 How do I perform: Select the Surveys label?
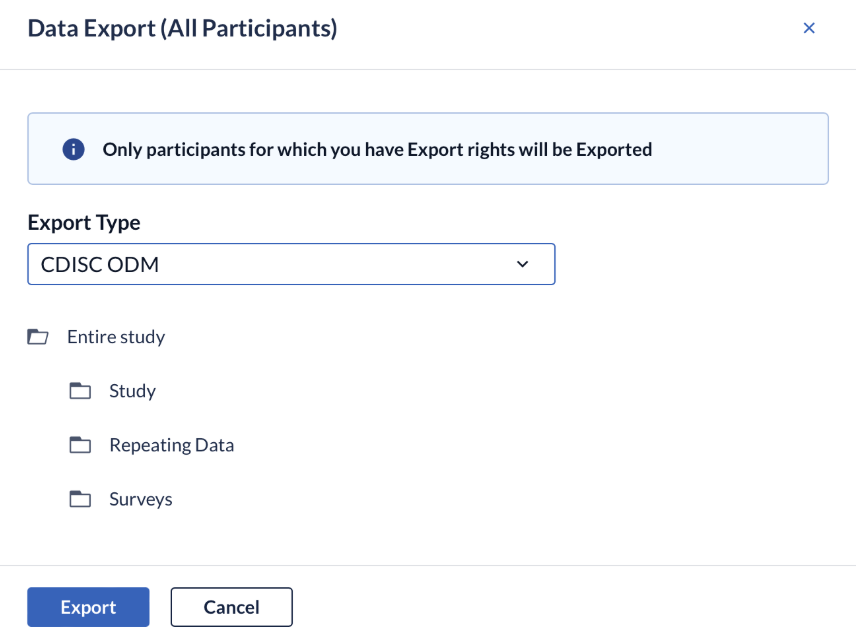click(x=141, y=499)
